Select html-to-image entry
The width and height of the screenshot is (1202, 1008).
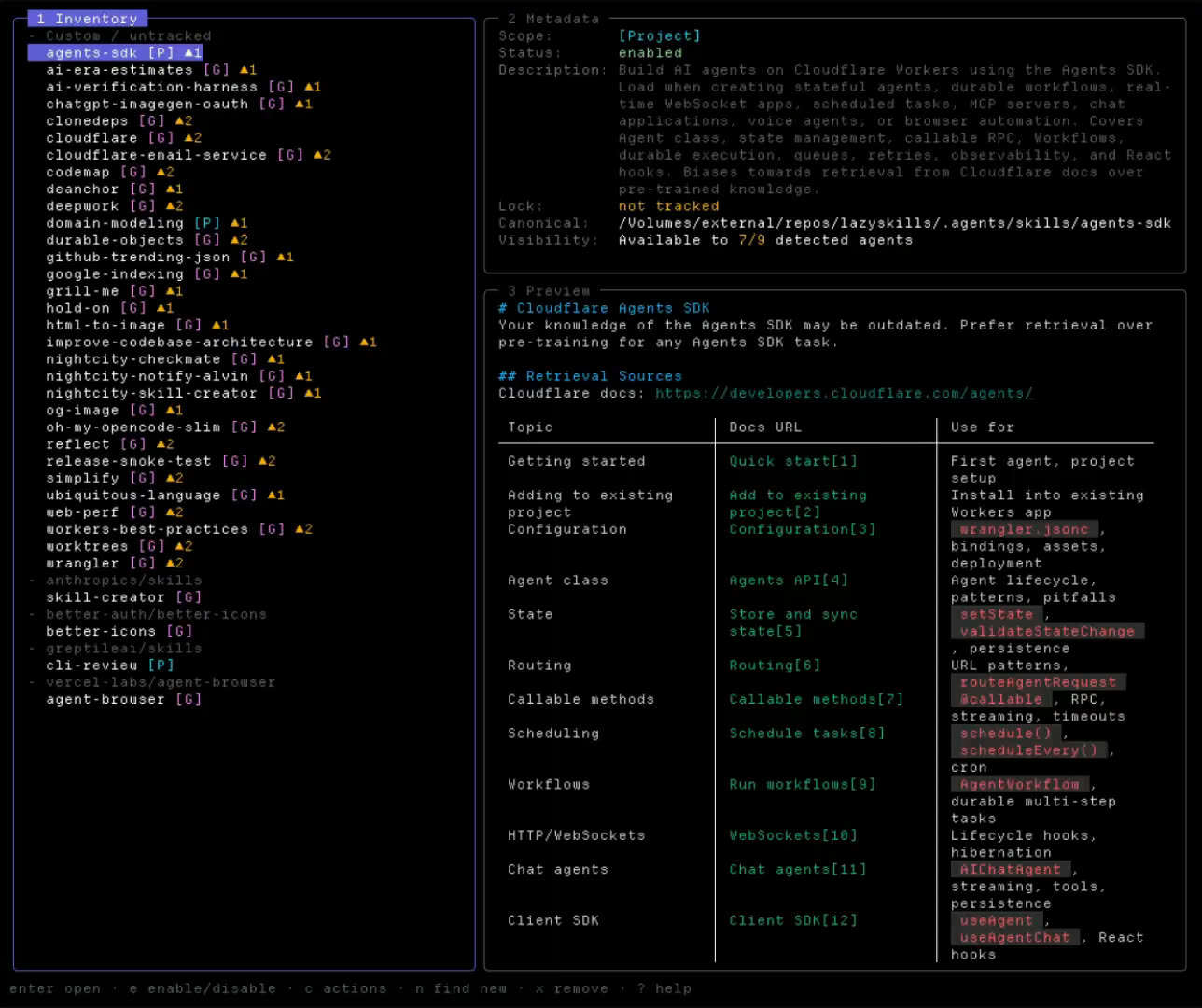(137, 325)
